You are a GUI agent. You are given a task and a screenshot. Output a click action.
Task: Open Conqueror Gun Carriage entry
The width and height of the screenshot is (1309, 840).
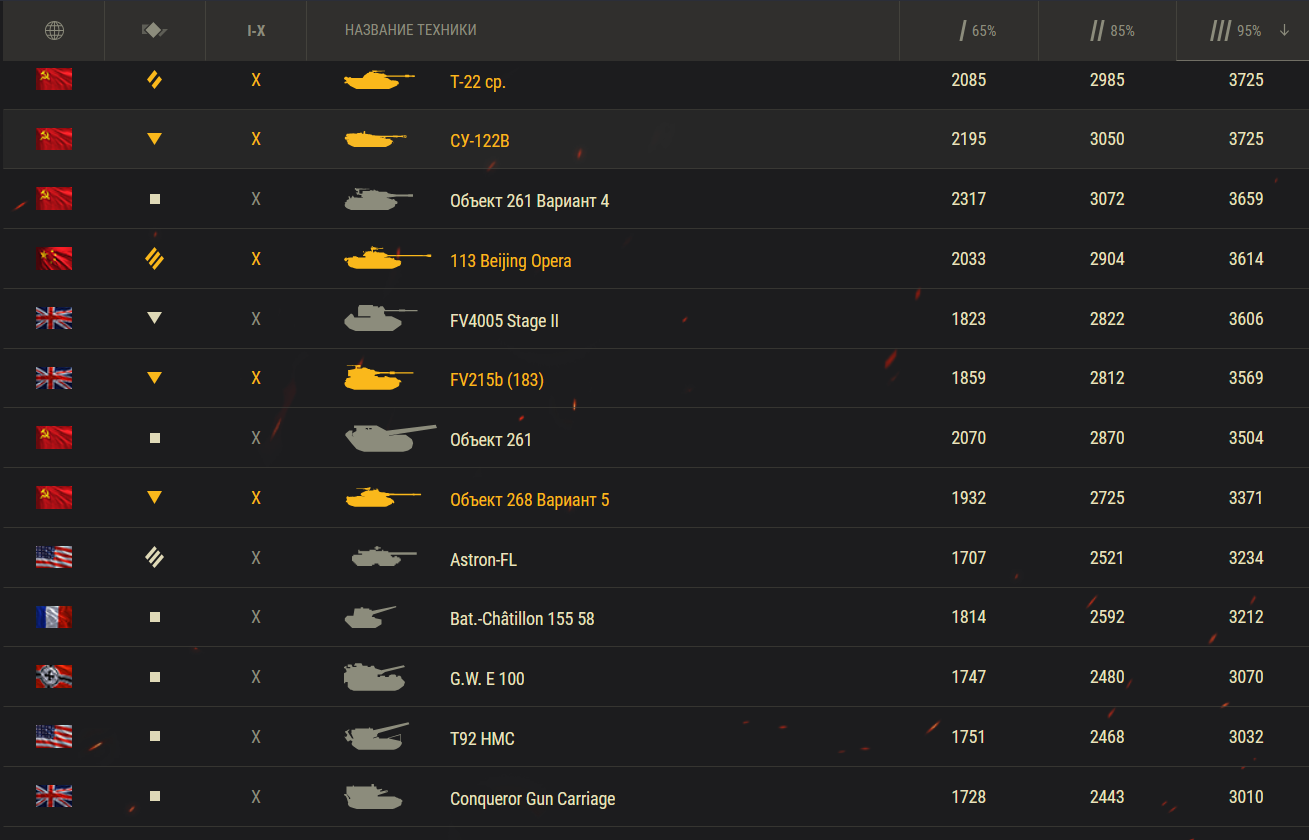(x=532, y=799)
